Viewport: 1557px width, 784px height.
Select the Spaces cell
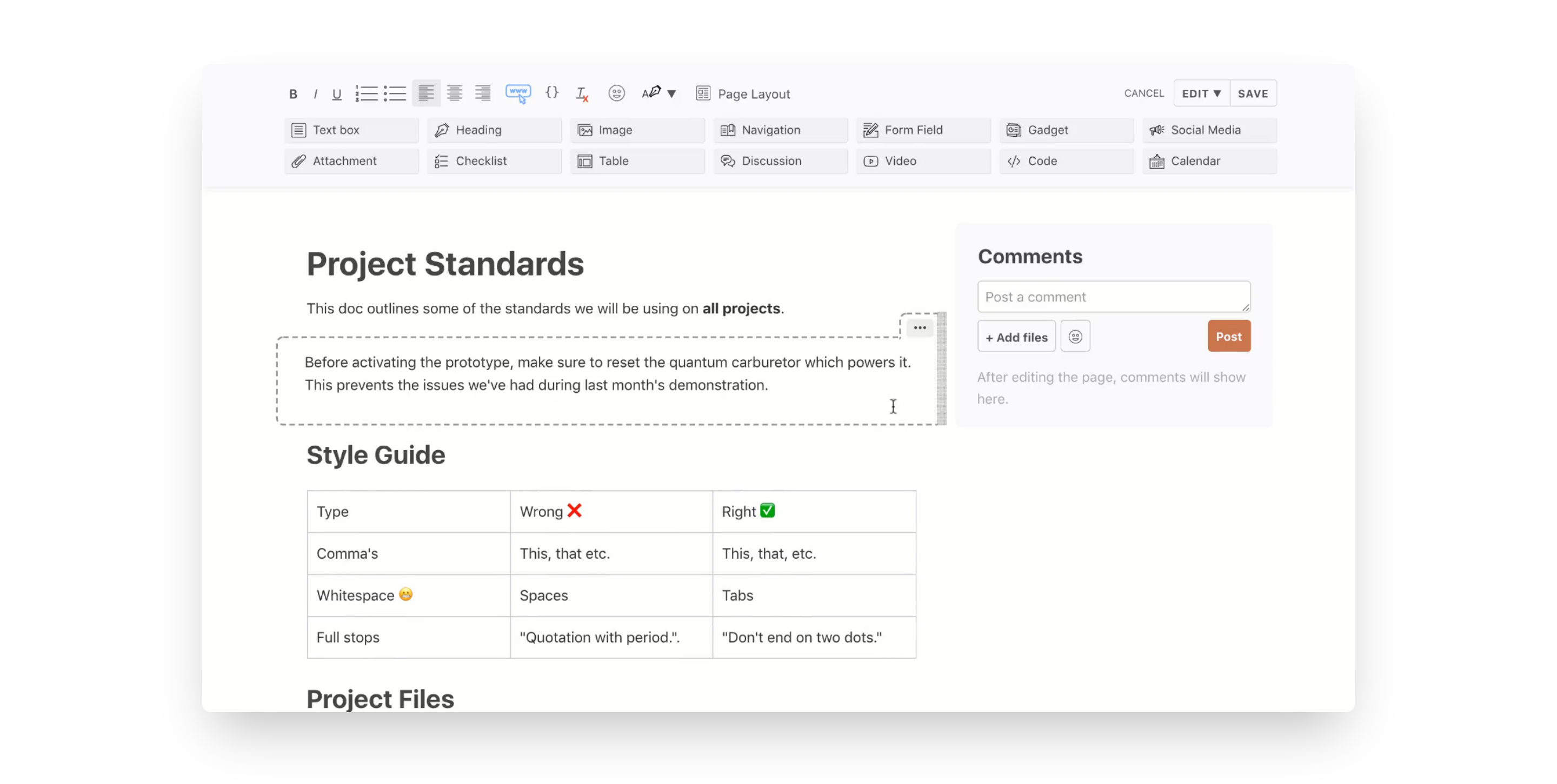point(611,595)
